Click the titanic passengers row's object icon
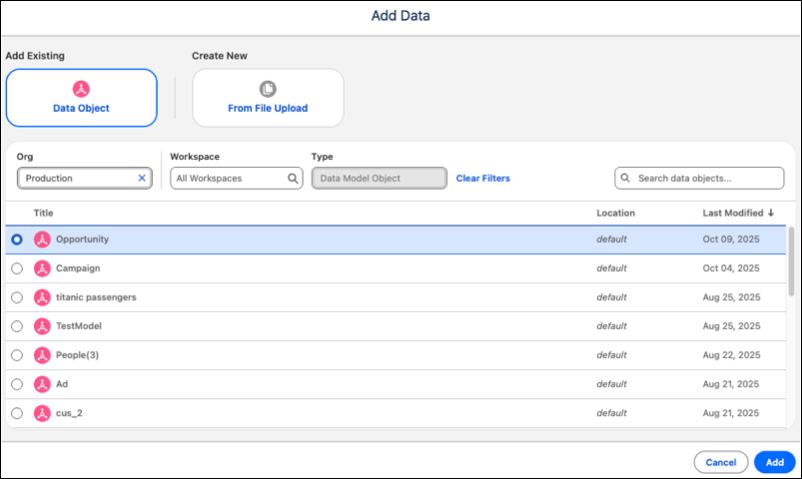Screen dimensions: 802x479 (42, 297)
